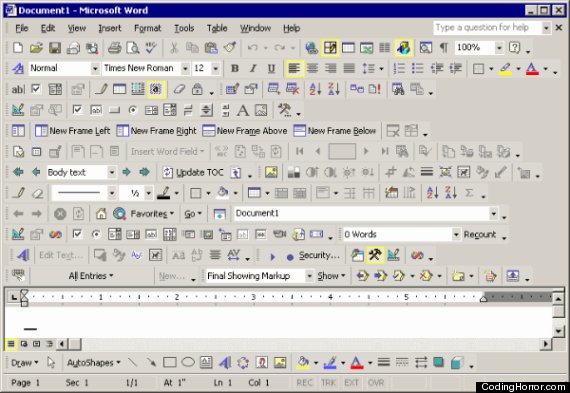
Task: Click the yellow Highlight color button
Action: tap(505, 68)
